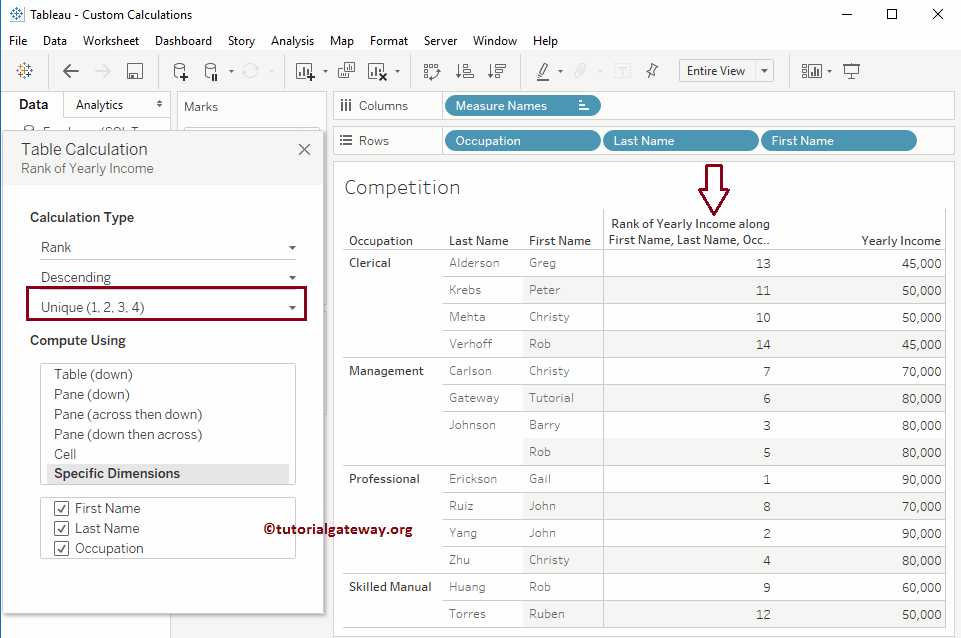The image size is (961, 638).
Task: Toggle the Occupation dimension checkbox
Action: click(61, 548)
